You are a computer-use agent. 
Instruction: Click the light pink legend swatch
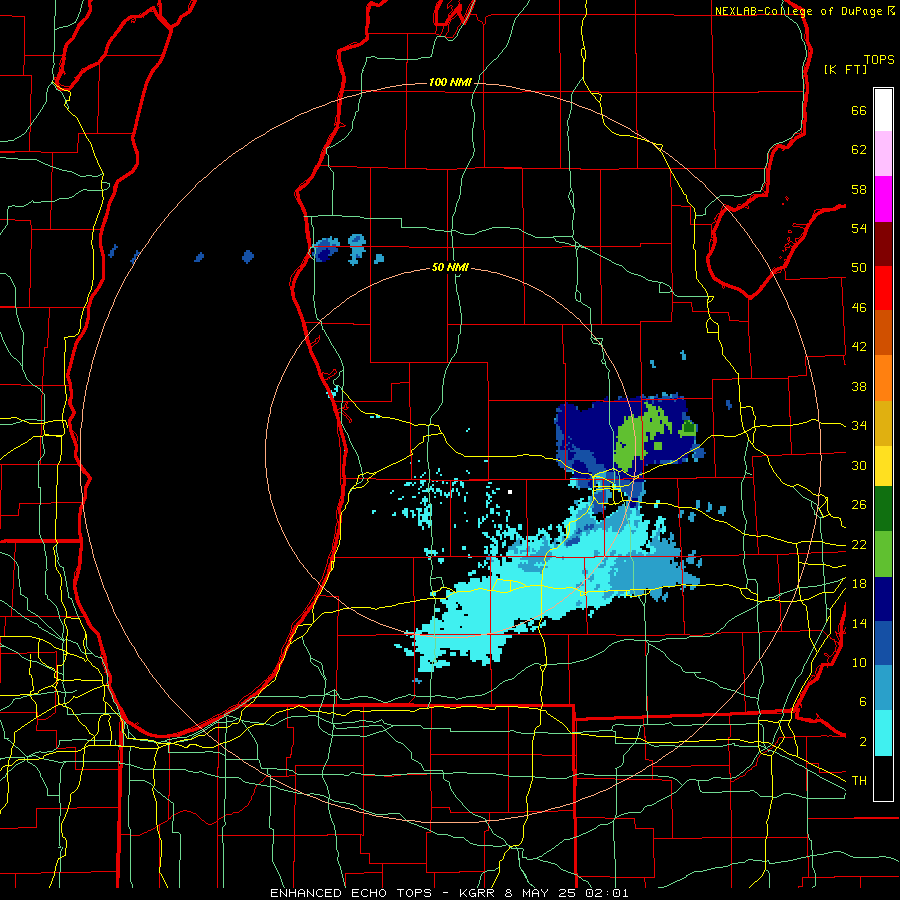[883, 153]
